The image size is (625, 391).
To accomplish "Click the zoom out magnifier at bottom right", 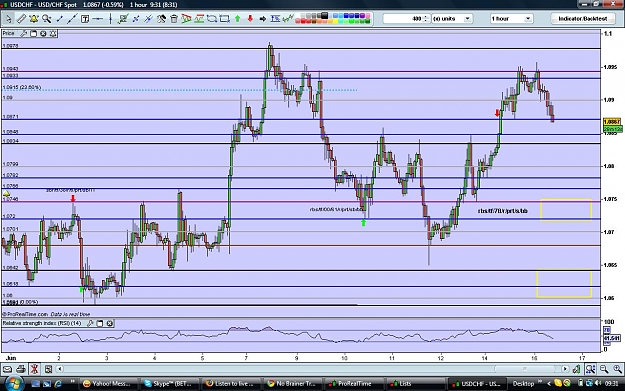I will 604,369.
